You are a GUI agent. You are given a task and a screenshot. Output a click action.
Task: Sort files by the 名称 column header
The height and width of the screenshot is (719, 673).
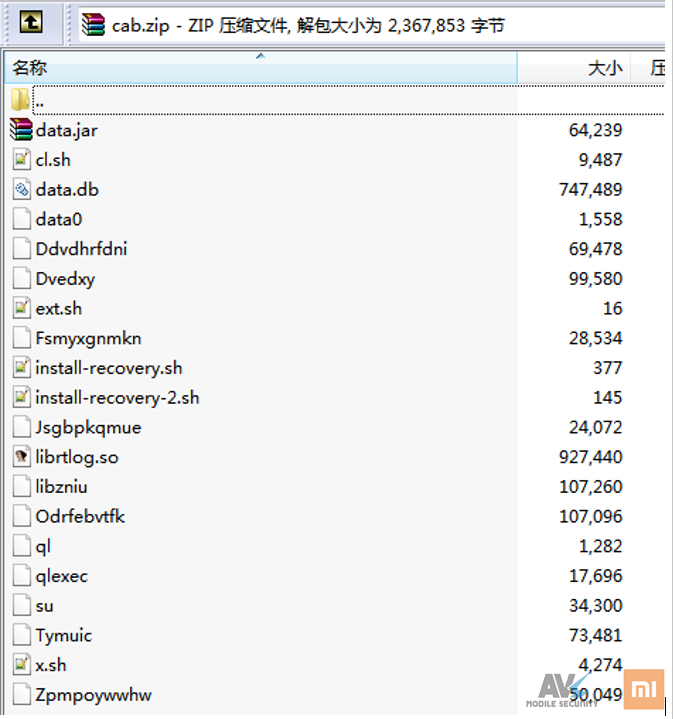(30, 68)
